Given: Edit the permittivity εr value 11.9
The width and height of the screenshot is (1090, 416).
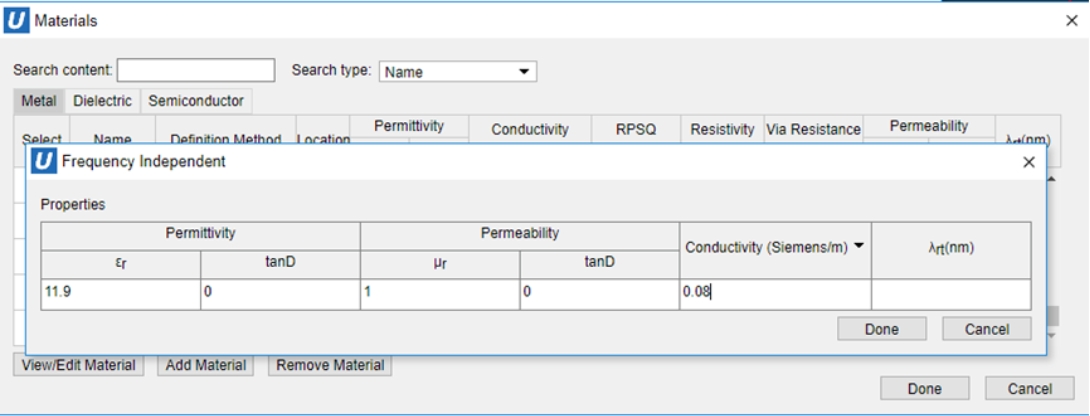Looking at the screenshot, I should [x=120, y=294].
